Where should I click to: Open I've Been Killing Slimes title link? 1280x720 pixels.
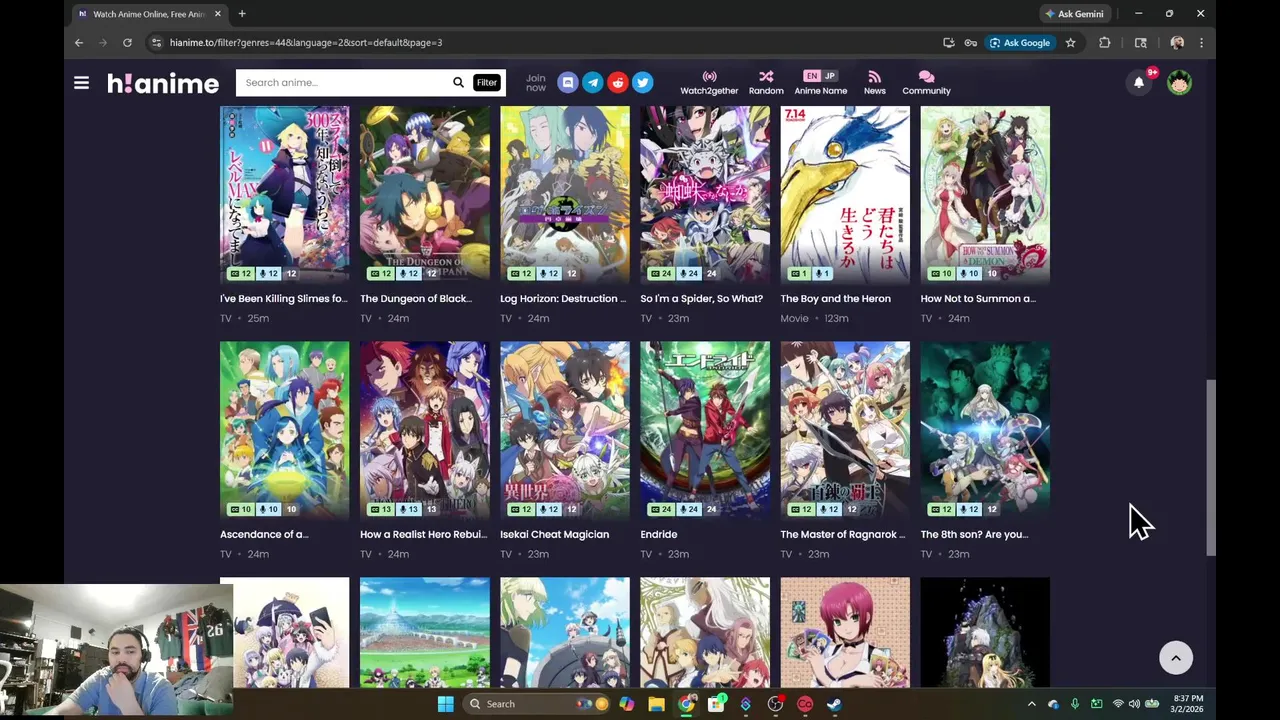pyautogui.click(x=284, y=298)
